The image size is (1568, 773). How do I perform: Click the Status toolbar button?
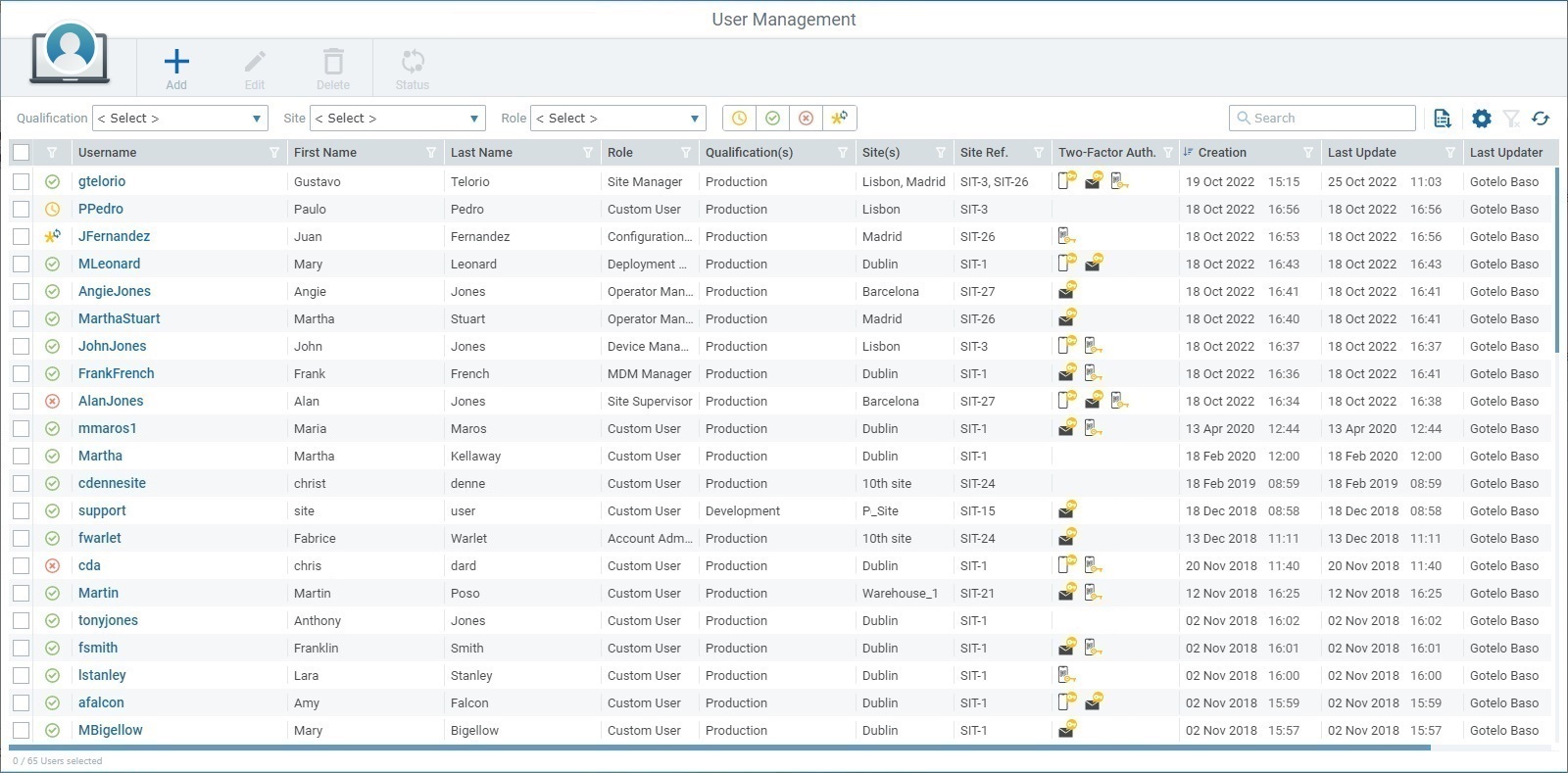coord(413,69)
